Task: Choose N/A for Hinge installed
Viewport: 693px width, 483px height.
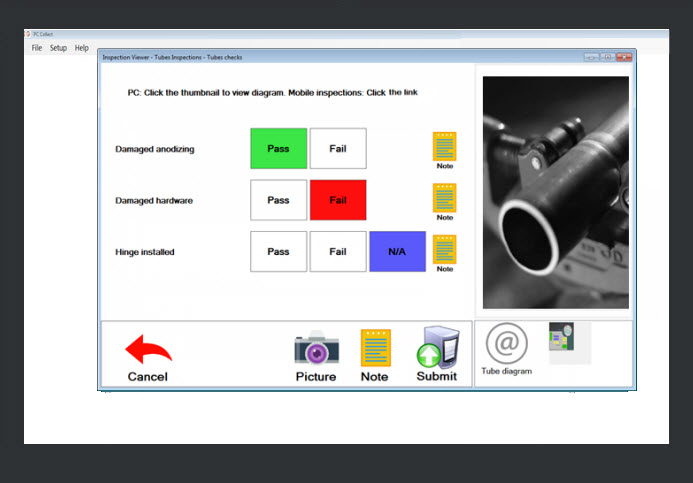Action: click(397, 252)
